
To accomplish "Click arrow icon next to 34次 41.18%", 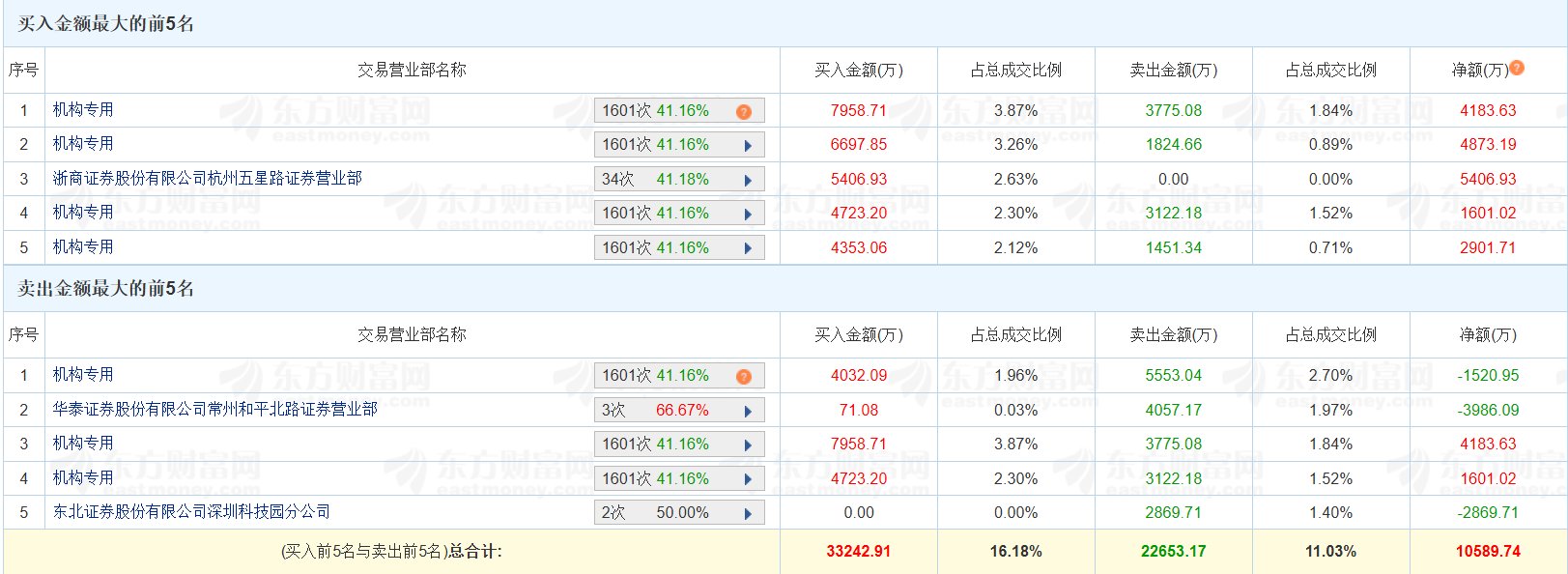I will (x=748, y=181).
